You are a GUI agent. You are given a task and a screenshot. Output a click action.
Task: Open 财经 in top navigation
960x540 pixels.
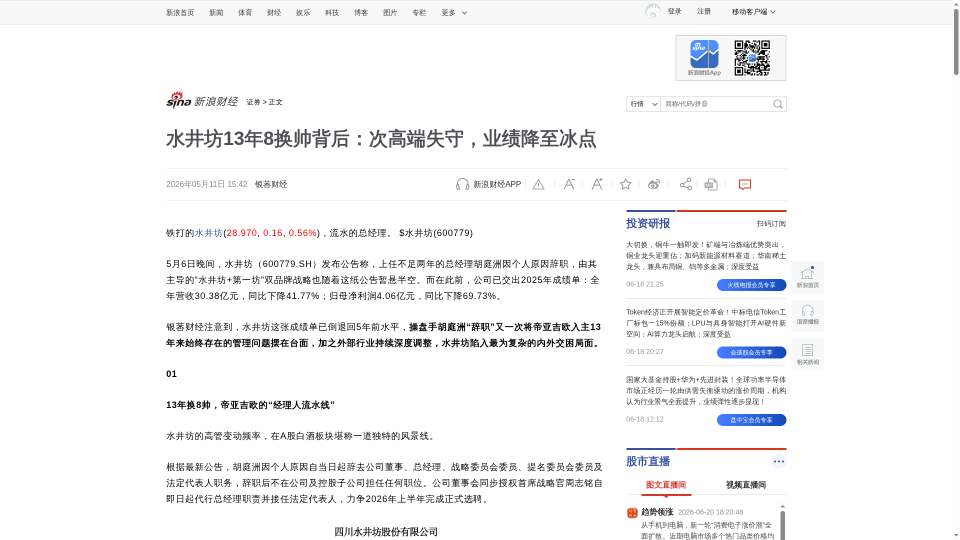pos(274,13)
